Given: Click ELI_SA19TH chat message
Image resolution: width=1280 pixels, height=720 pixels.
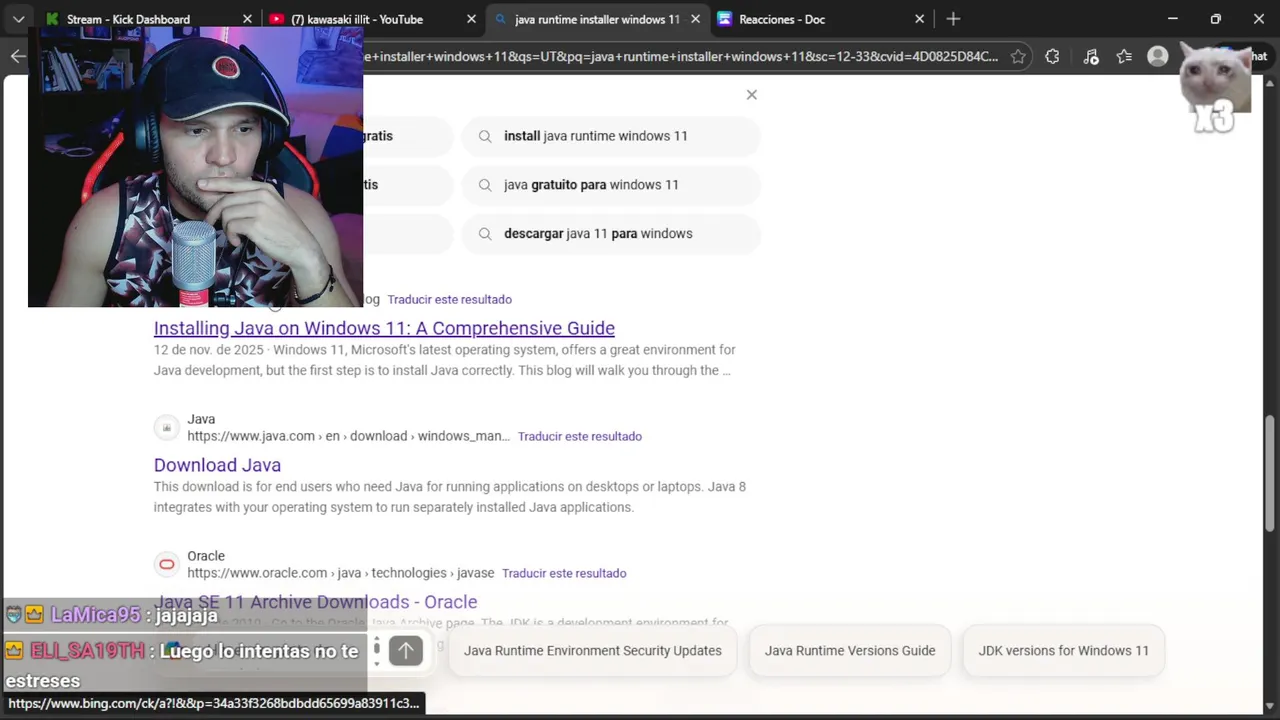Looking at the screenshot, I should (x=183, y=666).
